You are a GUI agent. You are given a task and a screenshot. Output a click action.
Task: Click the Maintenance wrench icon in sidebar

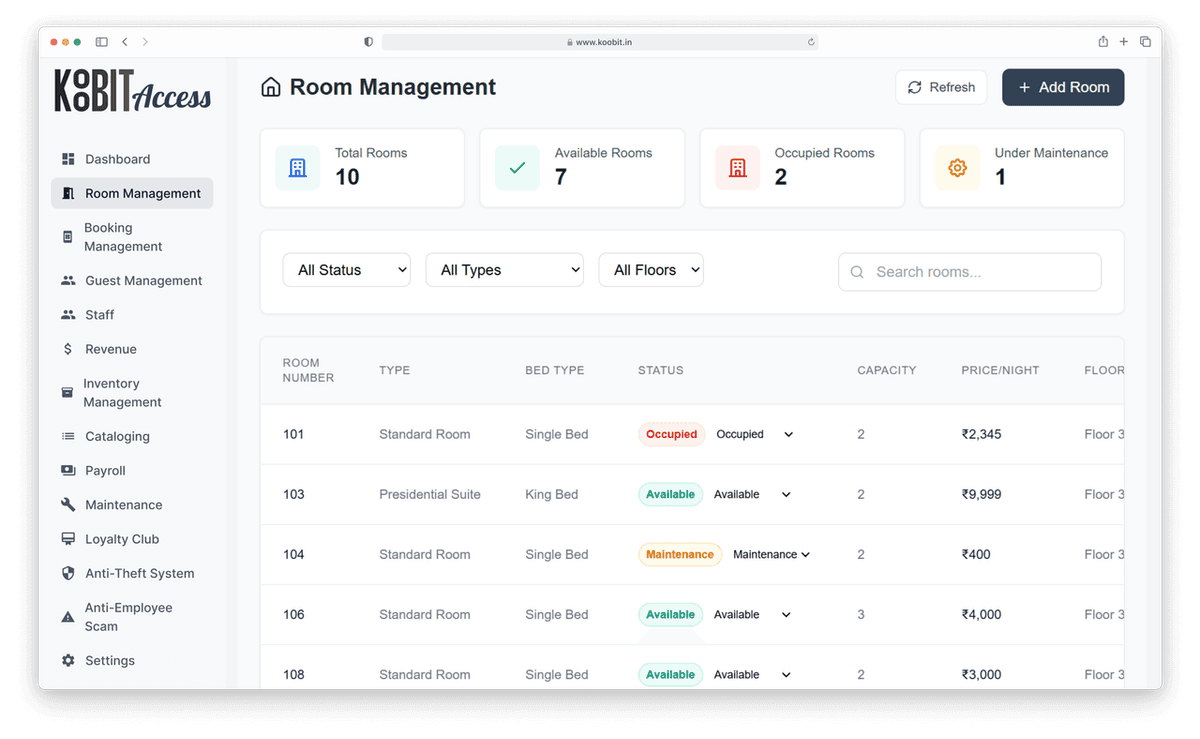pos(68,505)
